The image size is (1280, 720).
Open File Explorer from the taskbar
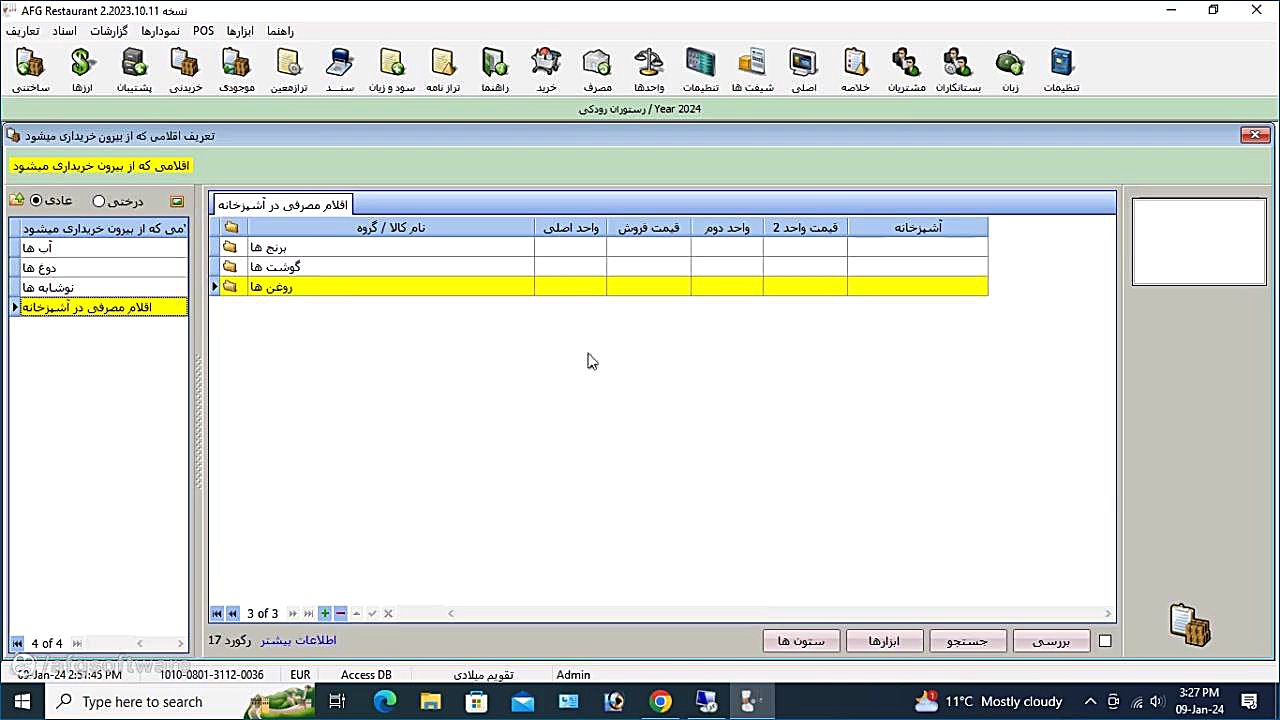tap(430, 702)
